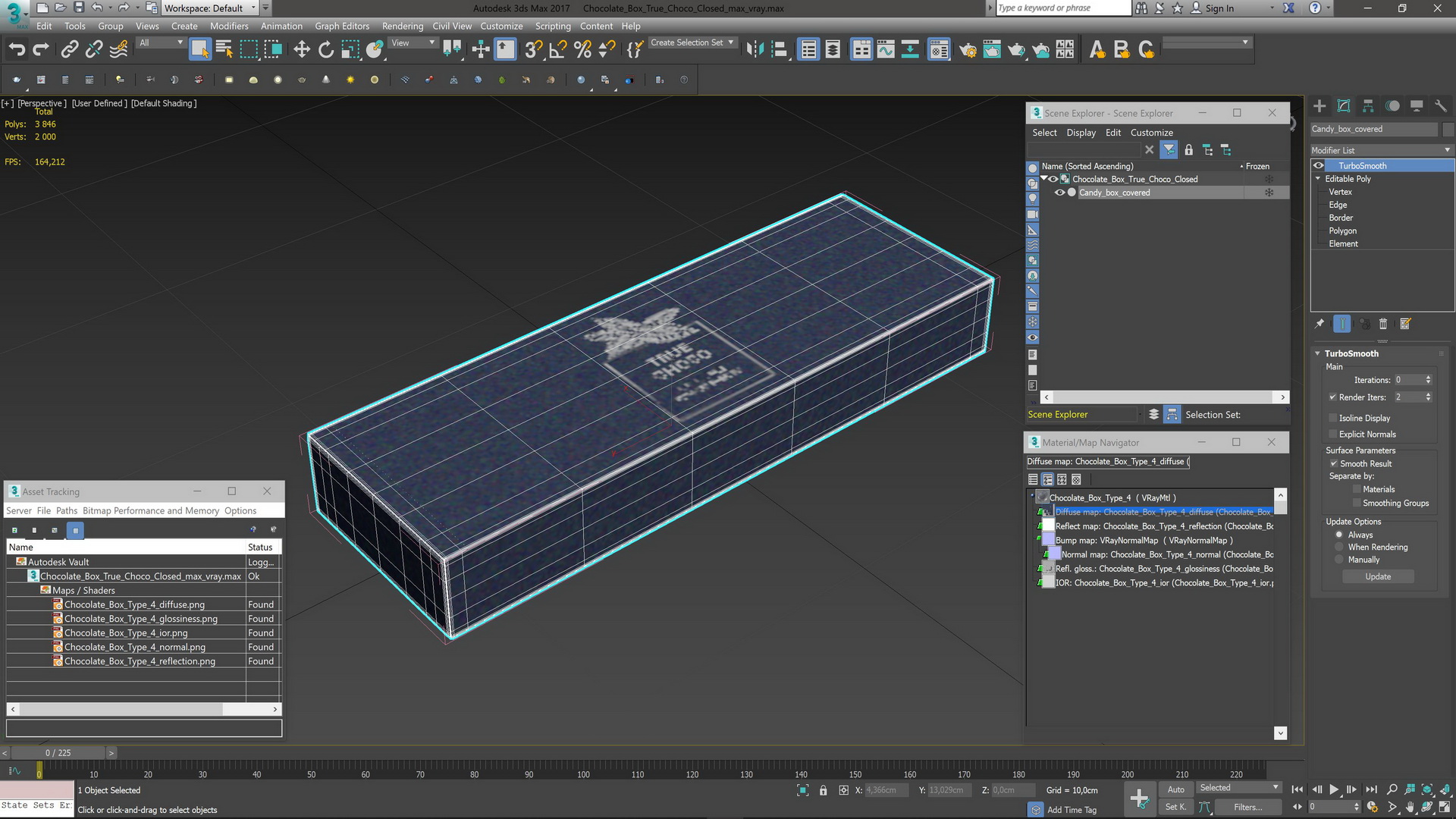Open the View reference coordinate dropdown
The image size is (1456, 819).
pyautogui.click(x=413, y=43)
